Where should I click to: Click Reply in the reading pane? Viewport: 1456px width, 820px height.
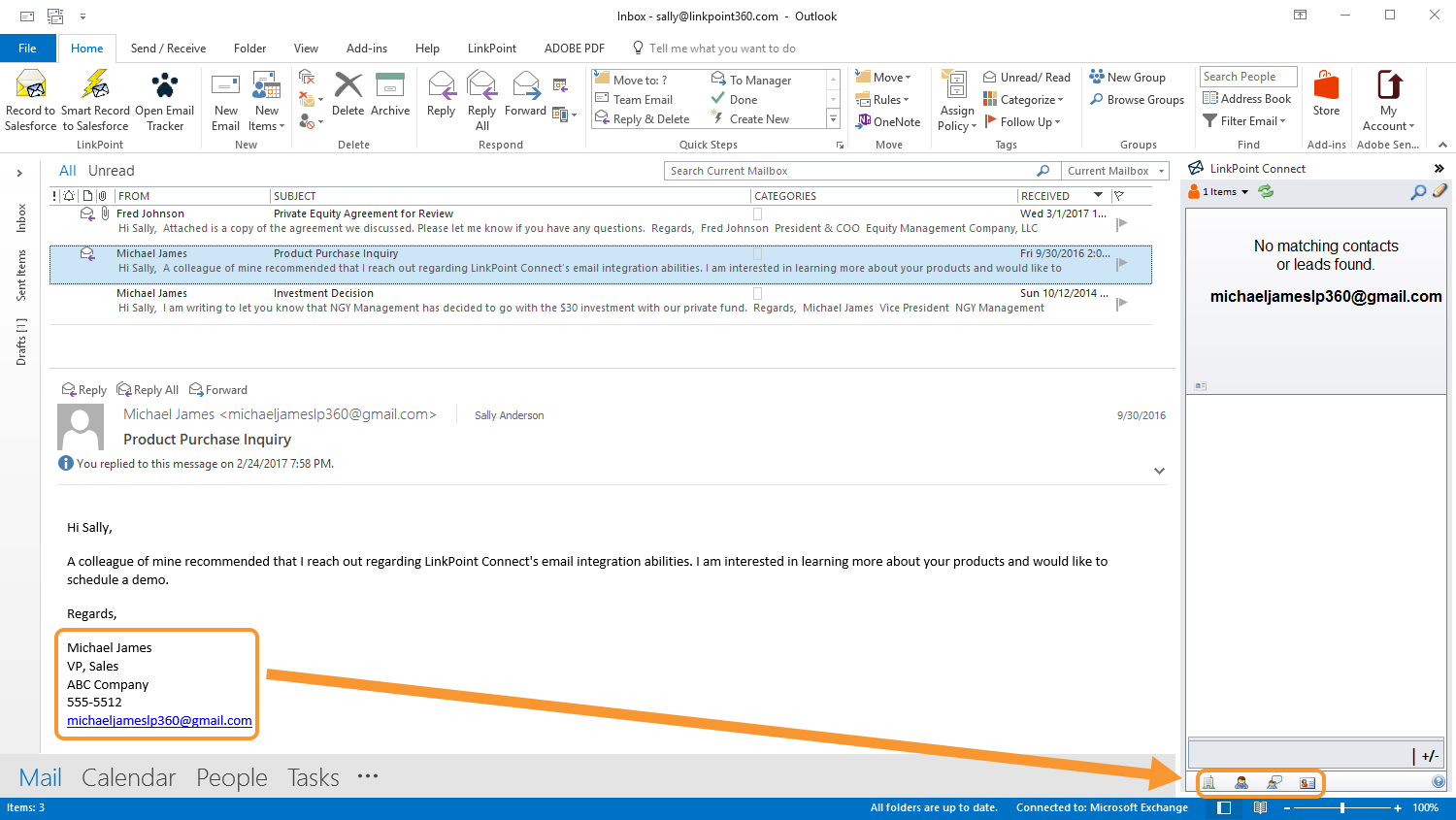click(x=84, y=390)
